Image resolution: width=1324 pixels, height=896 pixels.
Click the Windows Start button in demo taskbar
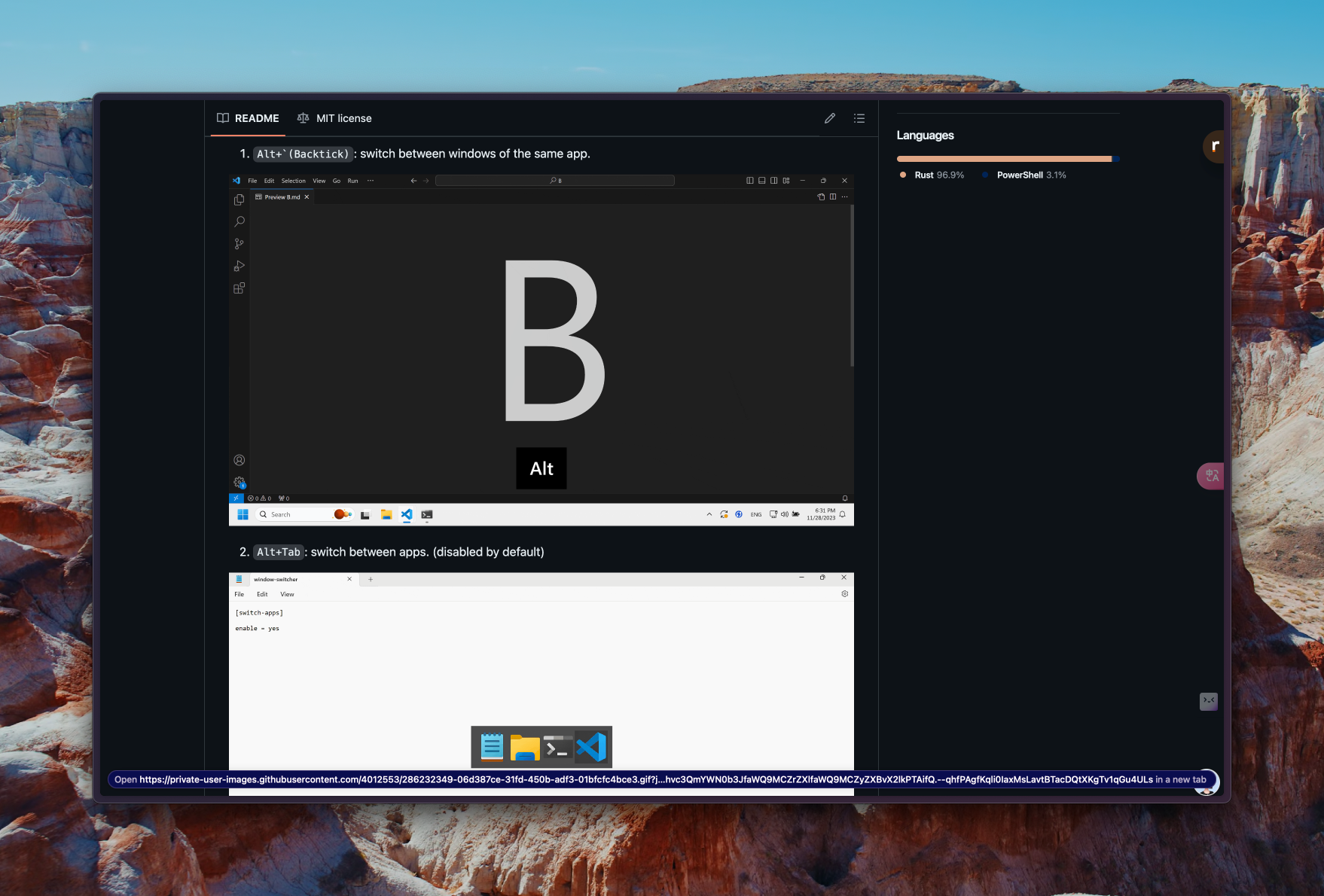pos(243,514)
